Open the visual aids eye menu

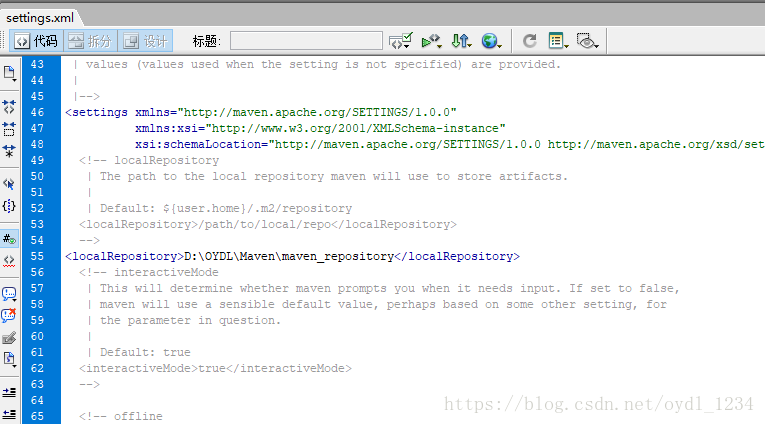point(587,41)
